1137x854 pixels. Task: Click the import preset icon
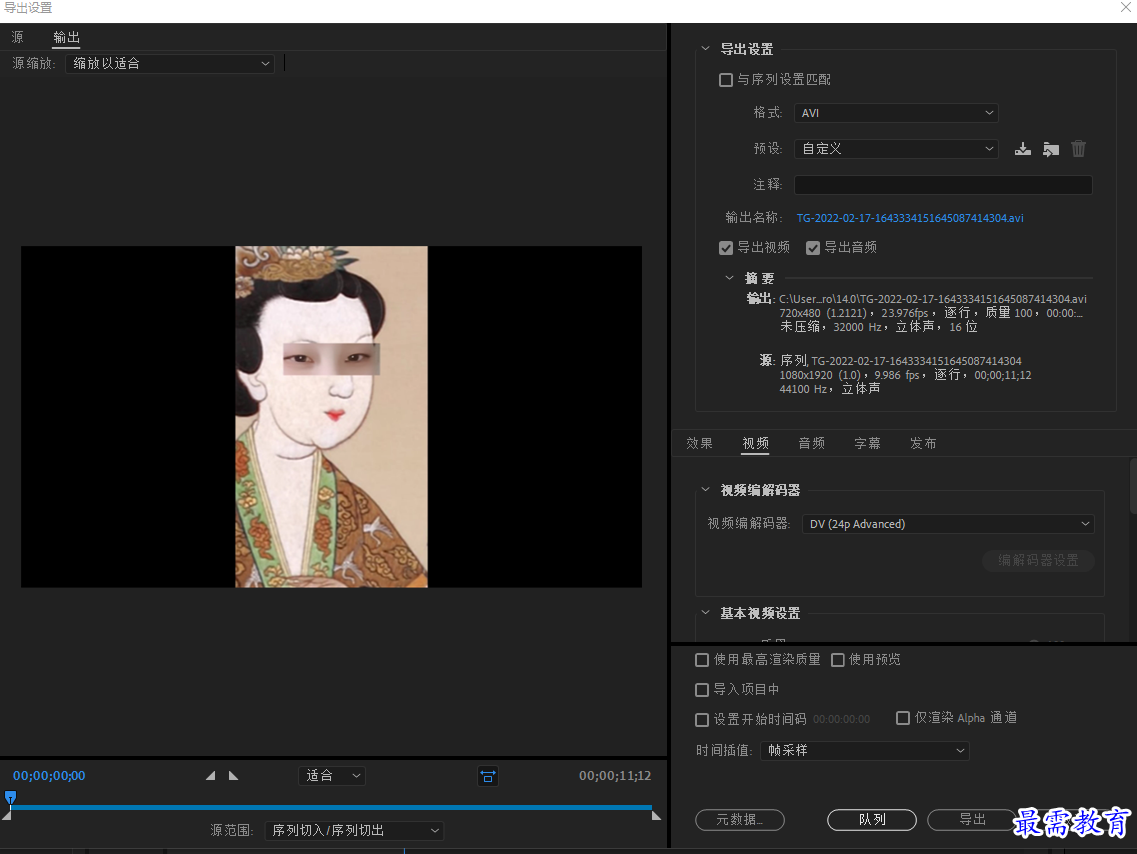[x=1051, y=149]
